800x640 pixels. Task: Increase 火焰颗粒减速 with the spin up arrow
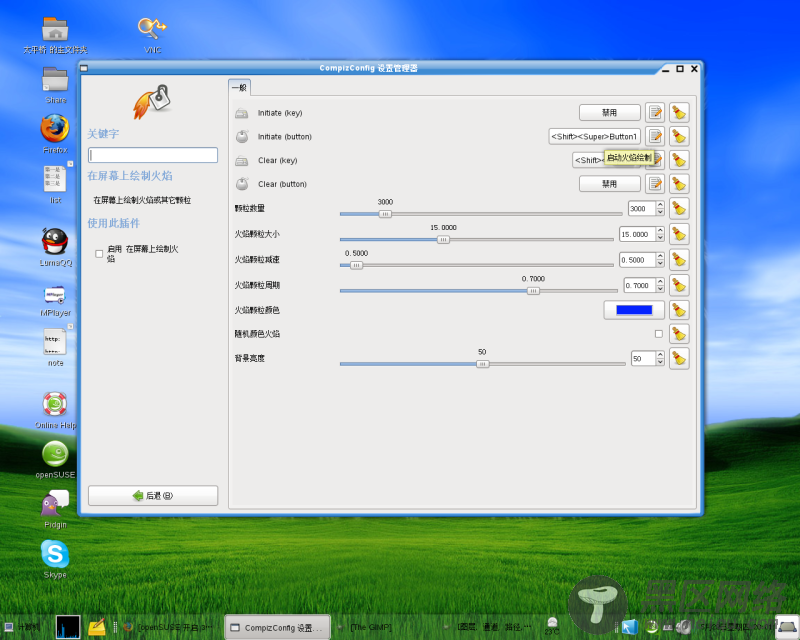coord(660,256)
